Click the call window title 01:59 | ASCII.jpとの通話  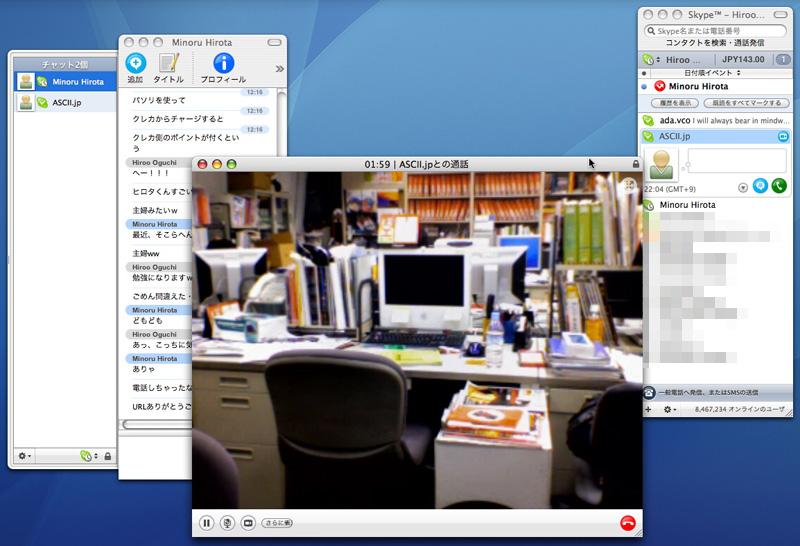coord(416,164)
